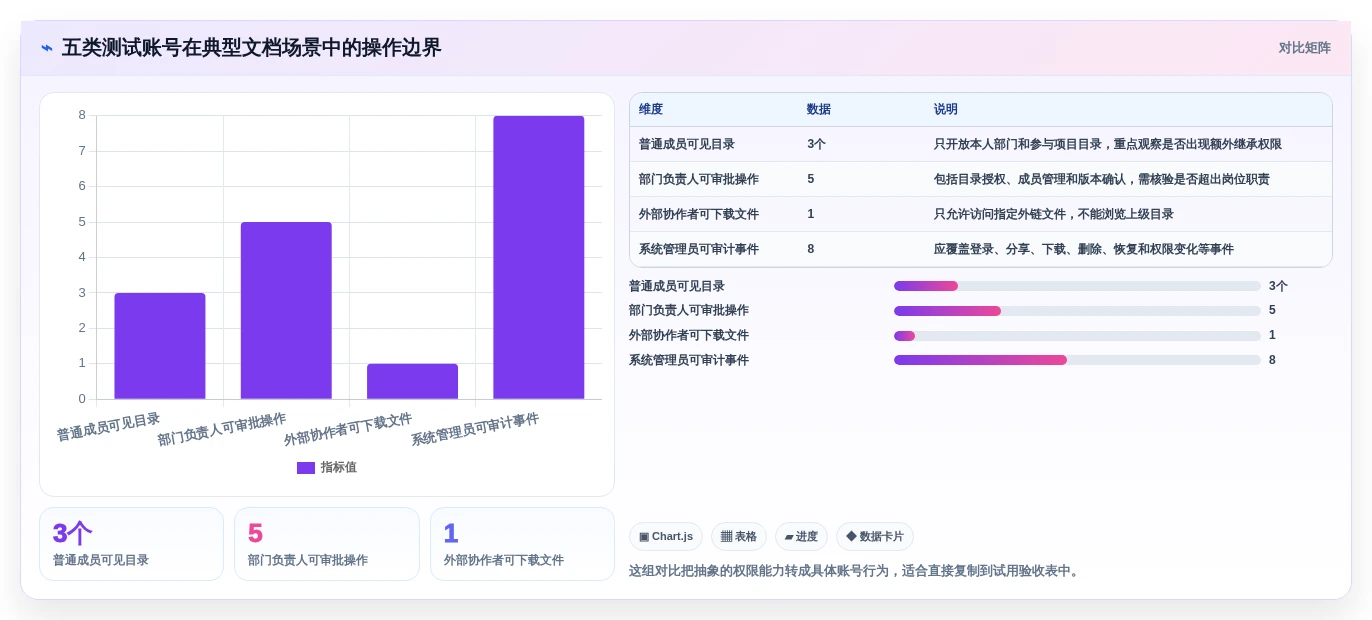Screen dimensions: 1372x620
Task: Click the title 五类测试账号在典型文档场景中的操作边界
Action: tap(251, 48)
